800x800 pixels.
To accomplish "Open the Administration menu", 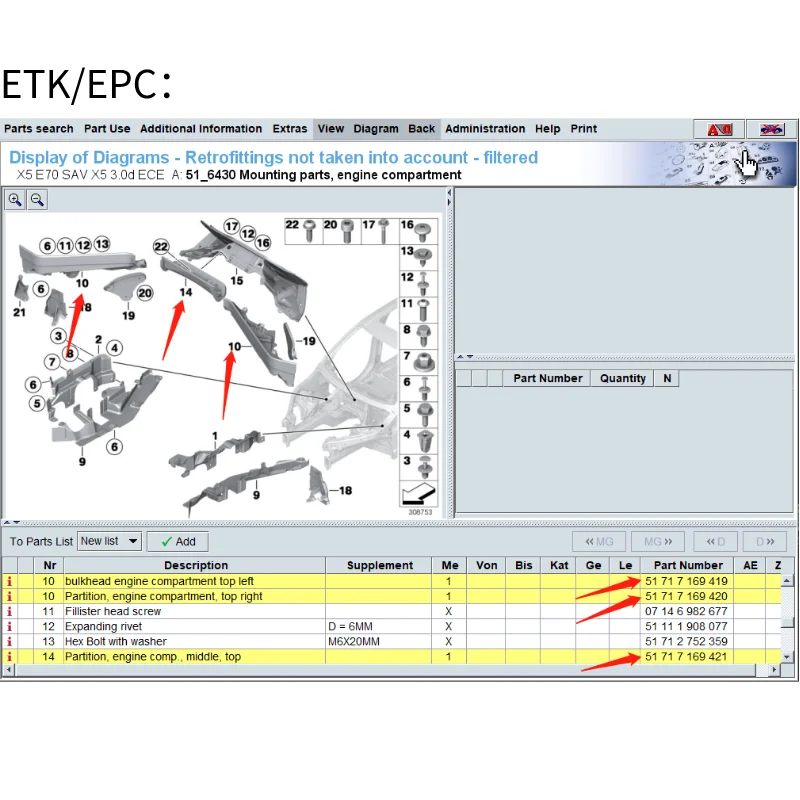I will click(485, 129).
